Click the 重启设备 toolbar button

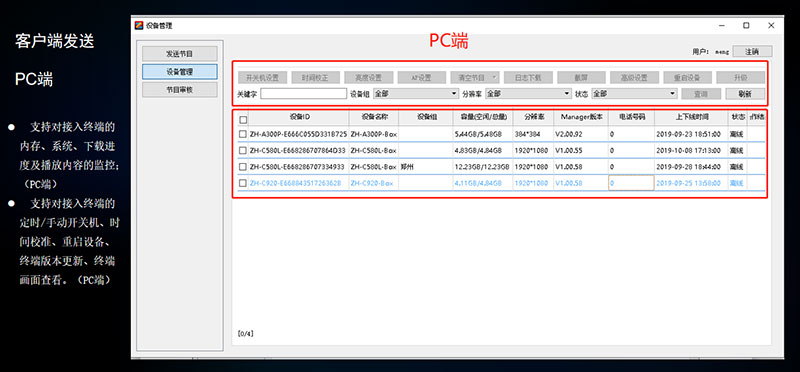coord(687,78)
